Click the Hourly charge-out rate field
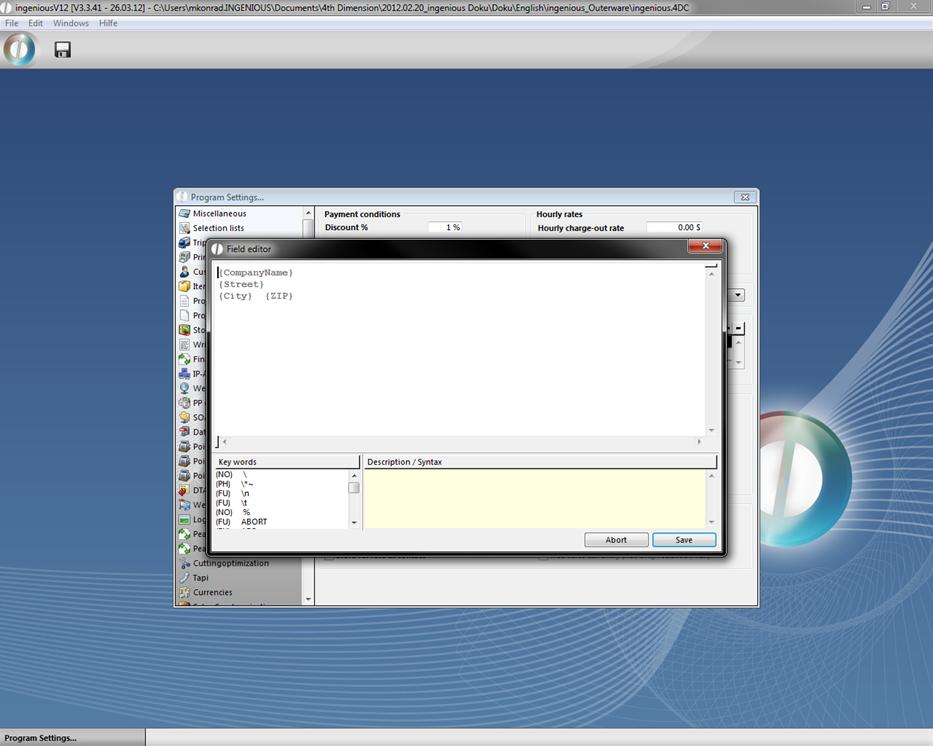 [x=673, y=228]
